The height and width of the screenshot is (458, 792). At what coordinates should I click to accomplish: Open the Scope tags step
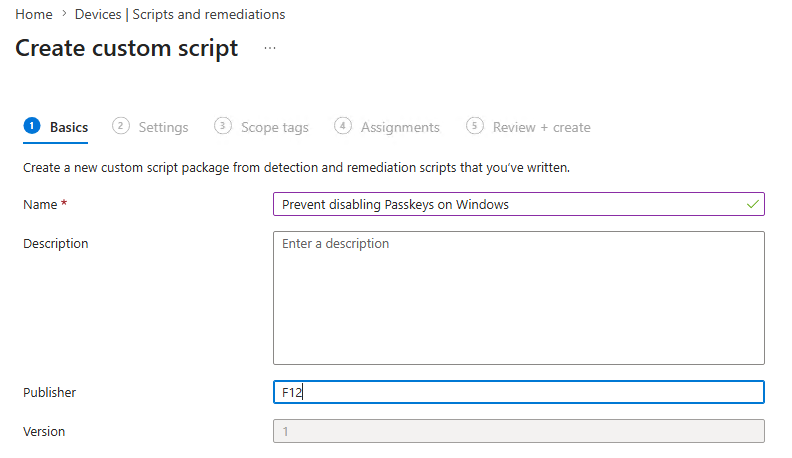(274, 127)
